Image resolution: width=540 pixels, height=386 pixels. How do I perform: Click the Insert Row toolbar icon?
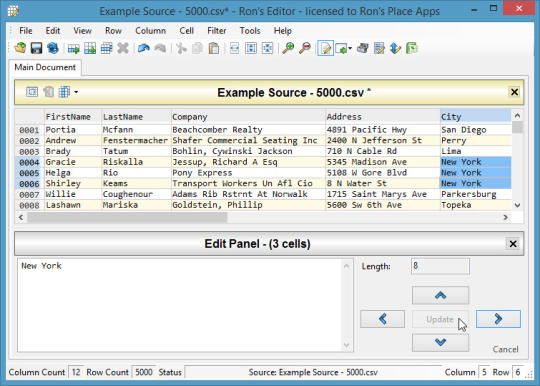[73, 48]
